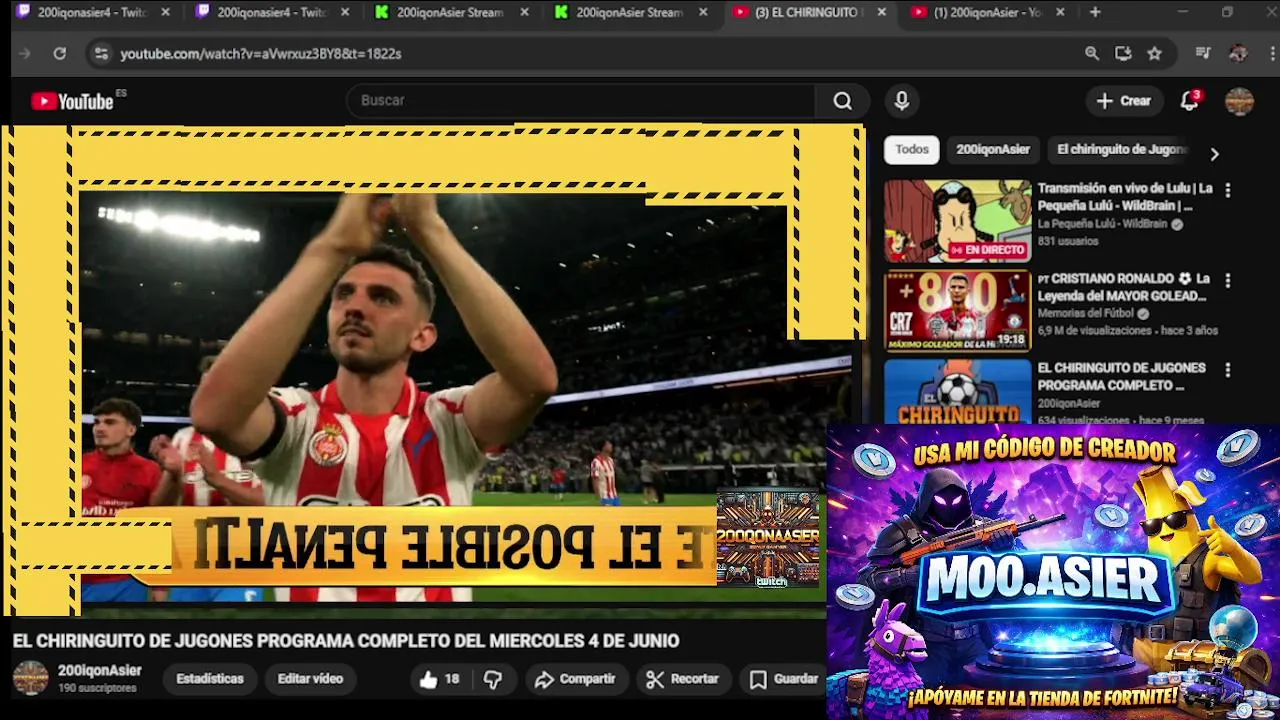1280x720 pixels.
Task: Select the 200iqonAsier filter chip
Action: pos(993,149)
